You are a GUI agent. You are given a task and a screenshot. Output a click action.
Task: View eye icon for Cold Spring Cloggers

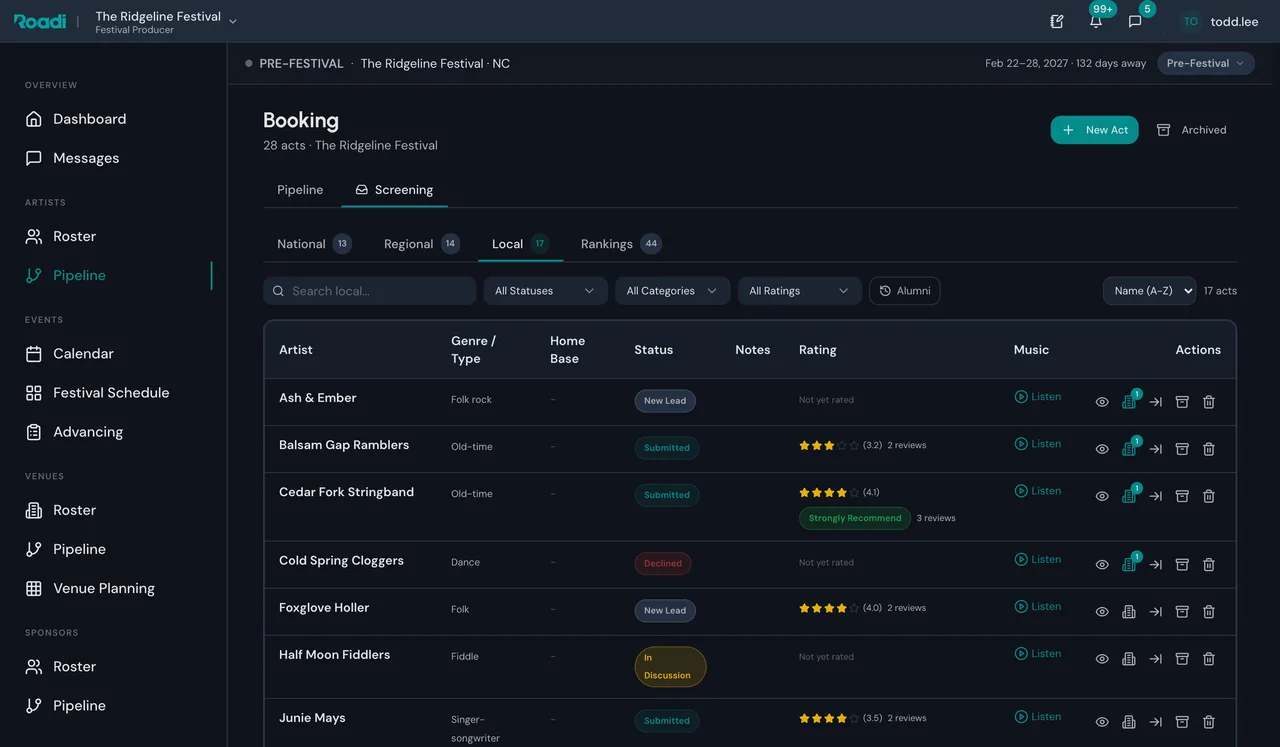point(1102,565)
